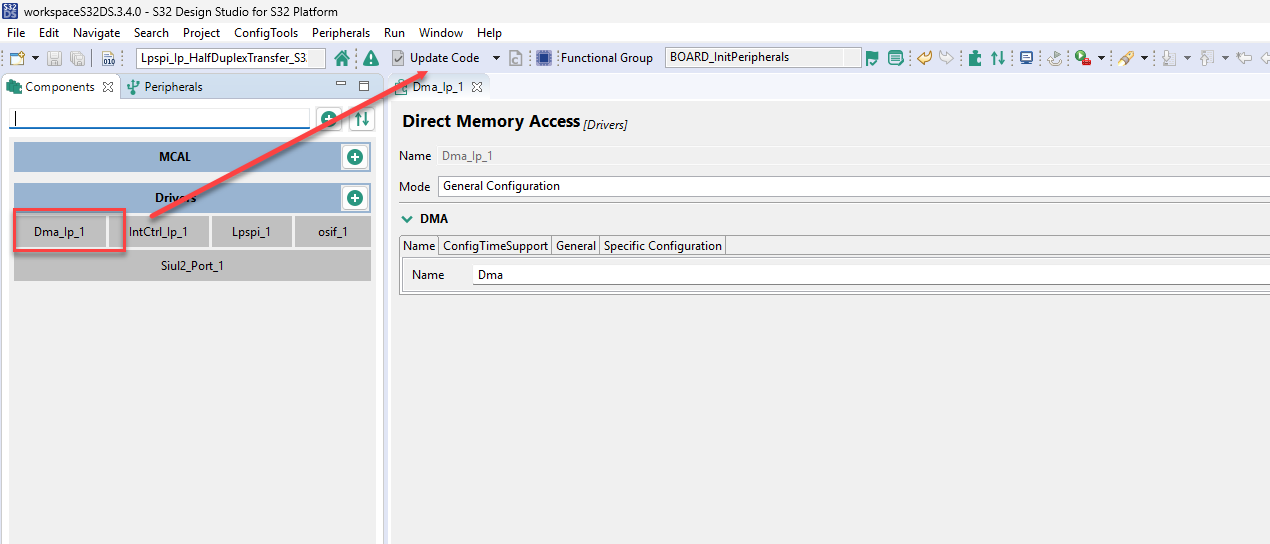The width and height of the screenshot is (1270, 544).
Task: Click the green flag functional group icon
Action: click(x=872, y=58)
